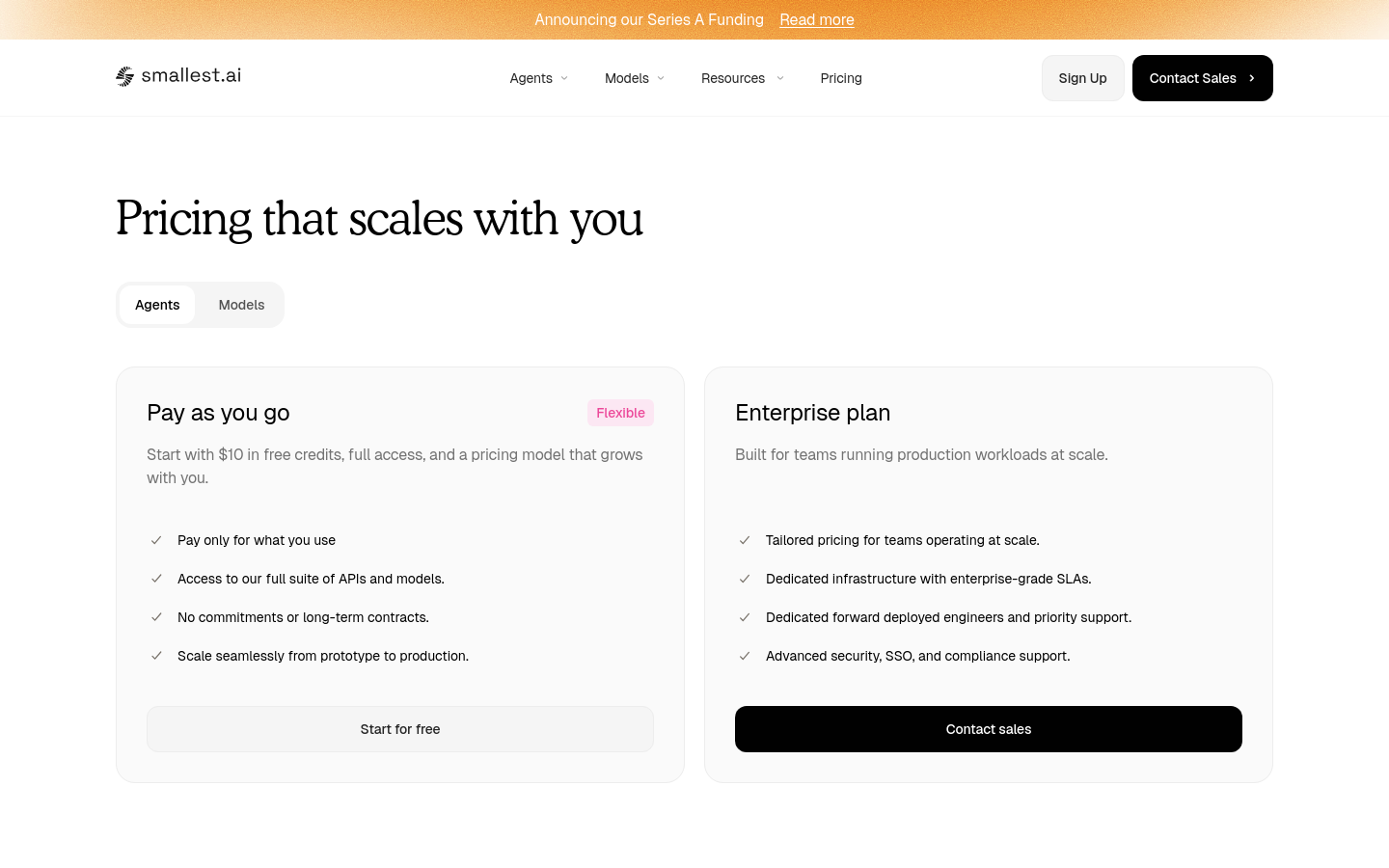Click the Start for free button
Screen dimensions: 1389x868
[400, 729]
